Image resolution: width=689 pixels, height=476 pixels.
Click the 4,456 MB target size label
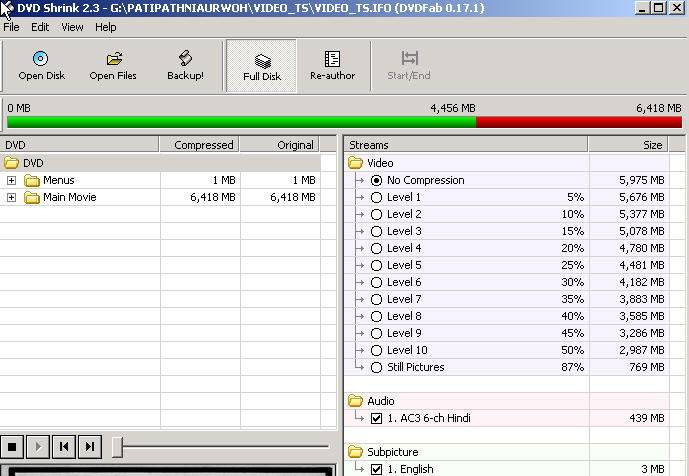[x=453, y=108]
